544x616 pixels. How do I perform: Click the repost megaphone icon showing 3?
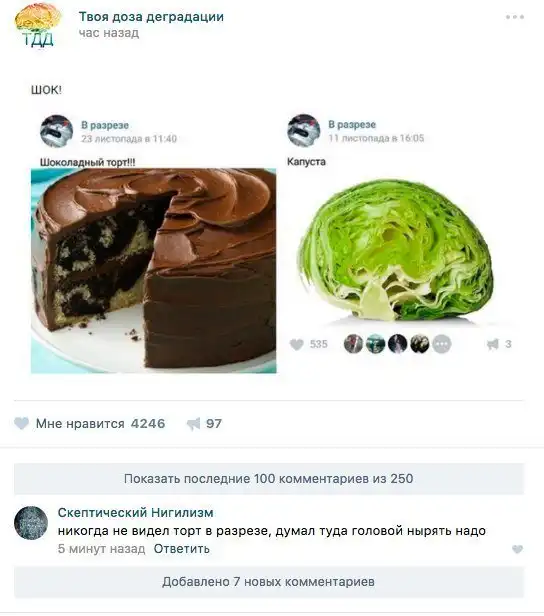tap(493, 344)
